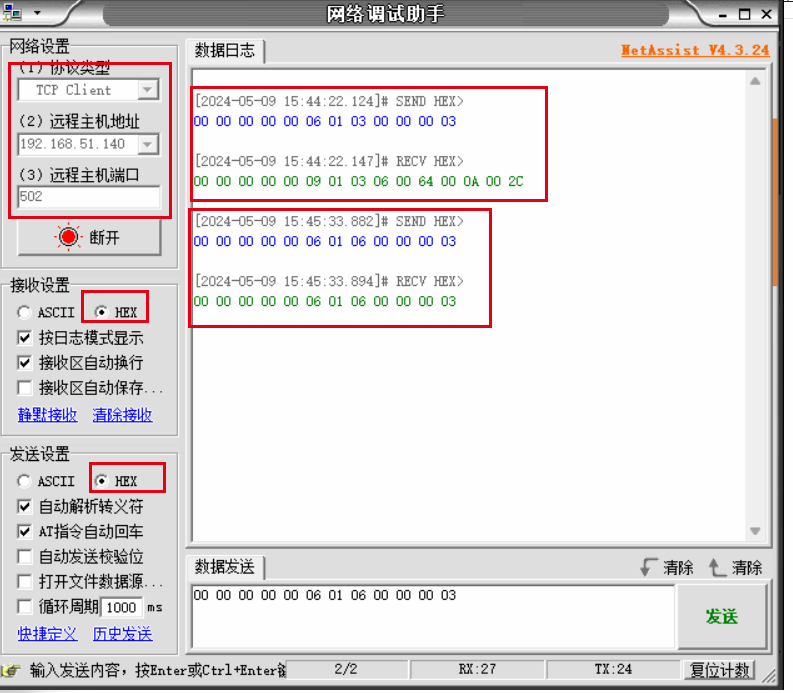Select ASCII in receive settings

point(46,313)
